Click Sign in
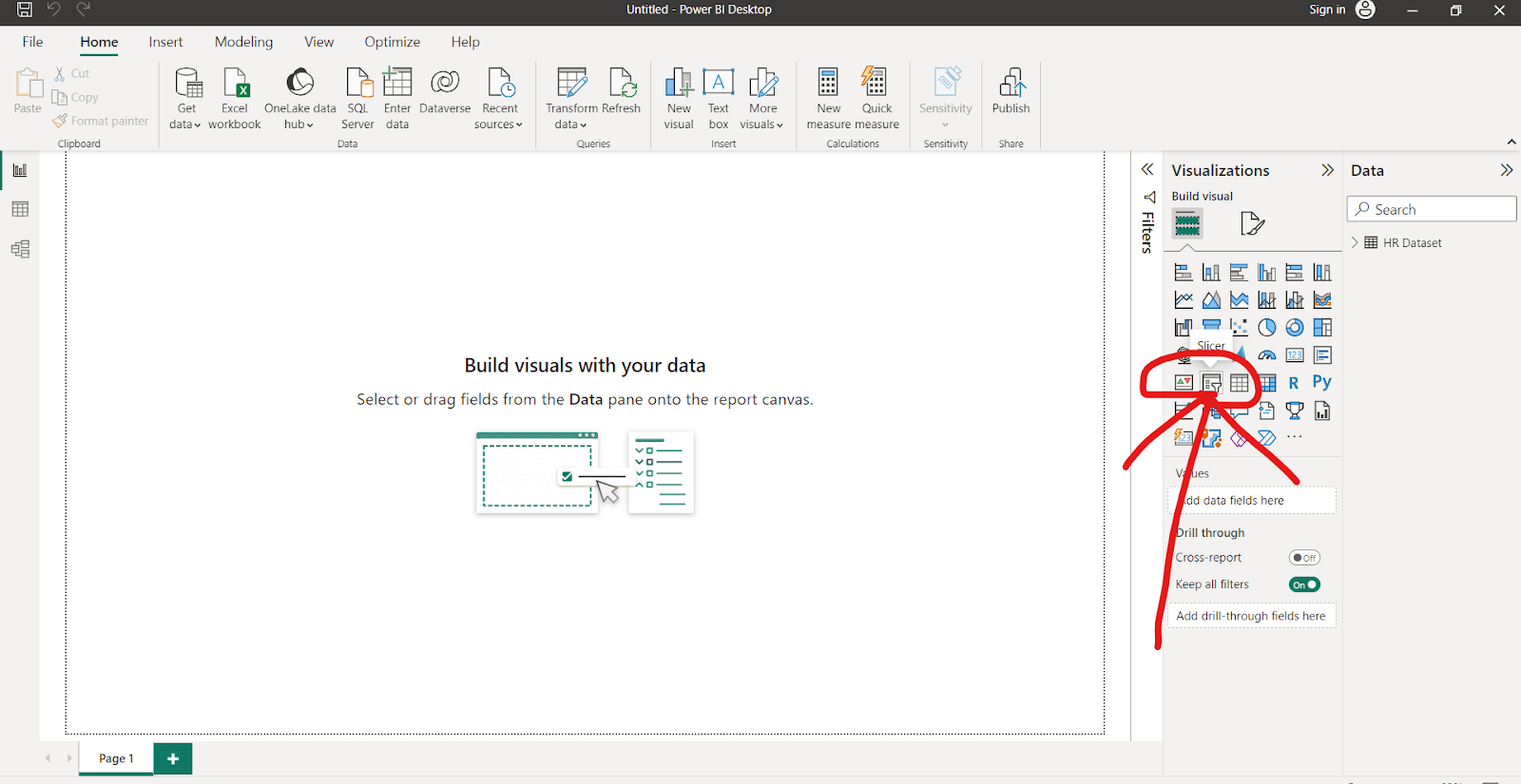Viewport: 1521px width, 784px height. coord(1327,10)
